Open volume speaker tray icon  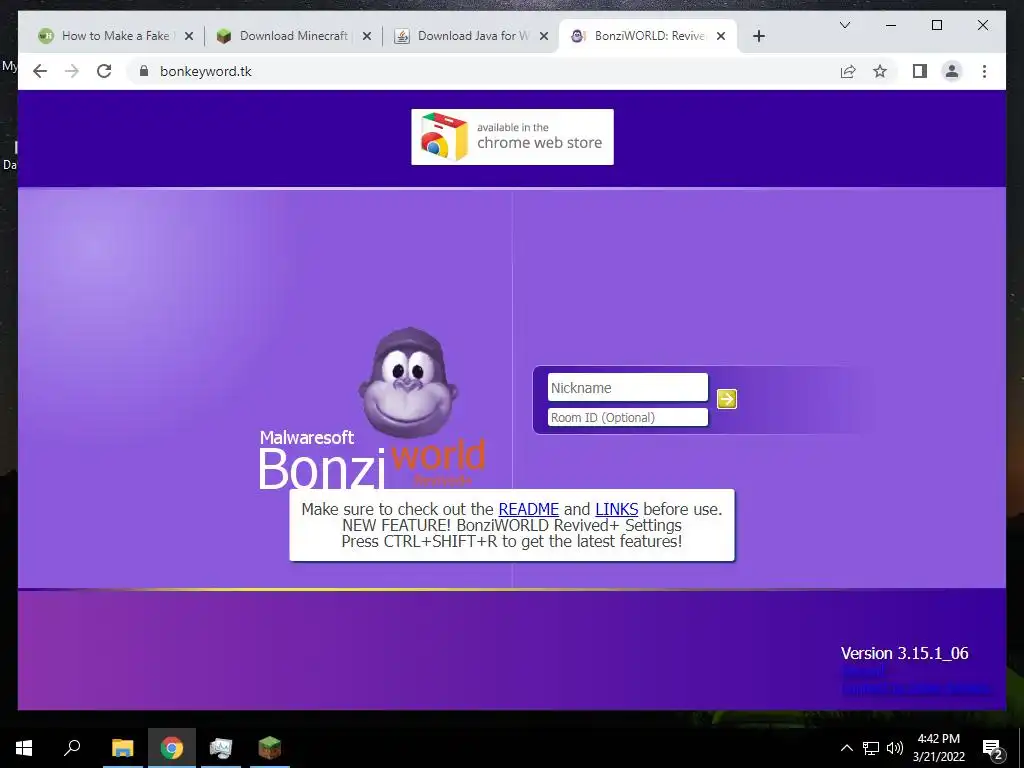click(x=895, y=748)
